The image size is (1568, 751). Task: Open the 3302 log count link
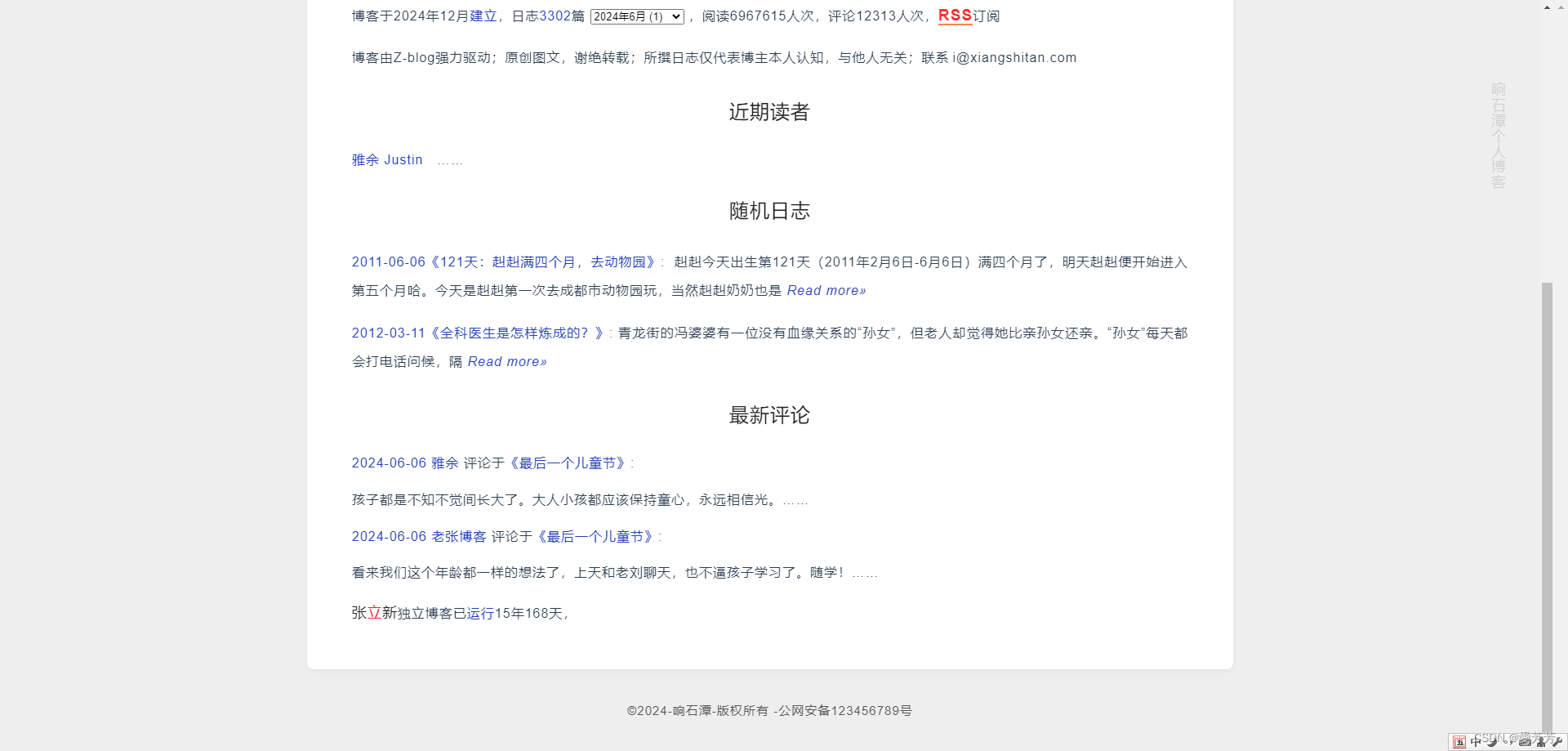[x=555, y=16]
